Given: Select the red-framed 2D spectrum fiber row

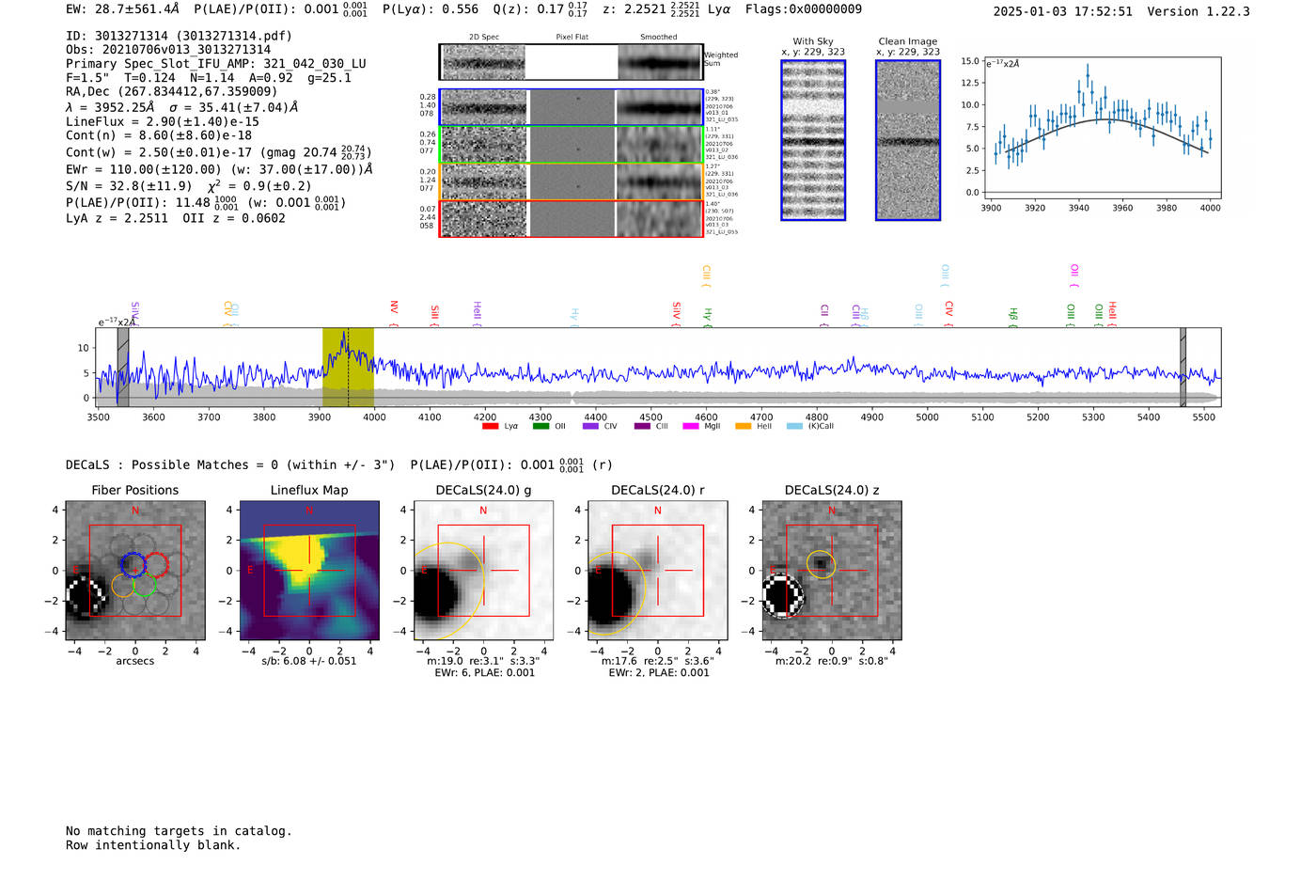Looking at the screenshot, I should (x=571, y=218).
